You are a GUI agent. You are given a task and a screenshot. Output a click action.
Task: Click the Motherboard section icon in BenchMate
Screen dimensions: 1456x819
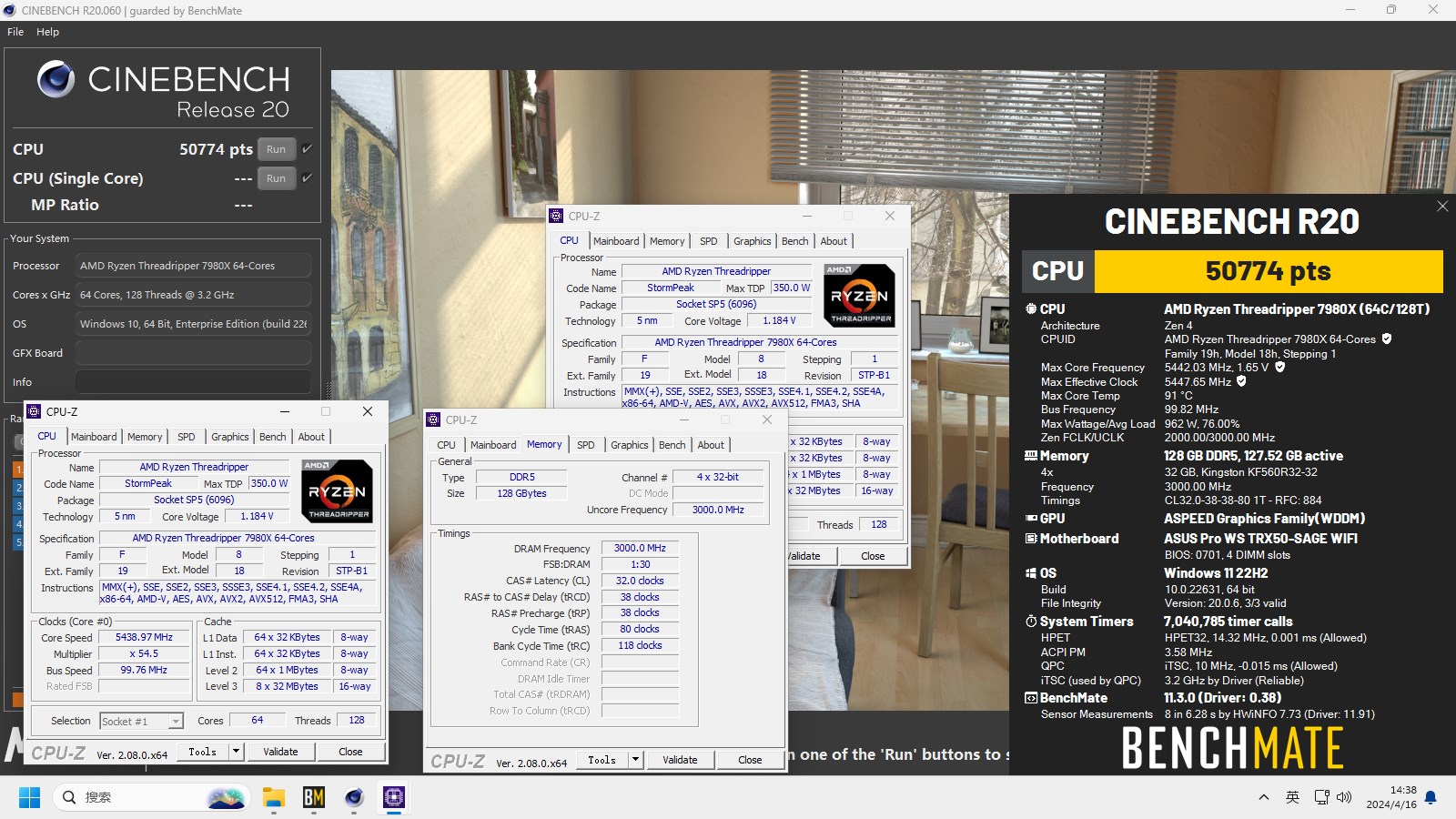click(x=1031, y=538)
